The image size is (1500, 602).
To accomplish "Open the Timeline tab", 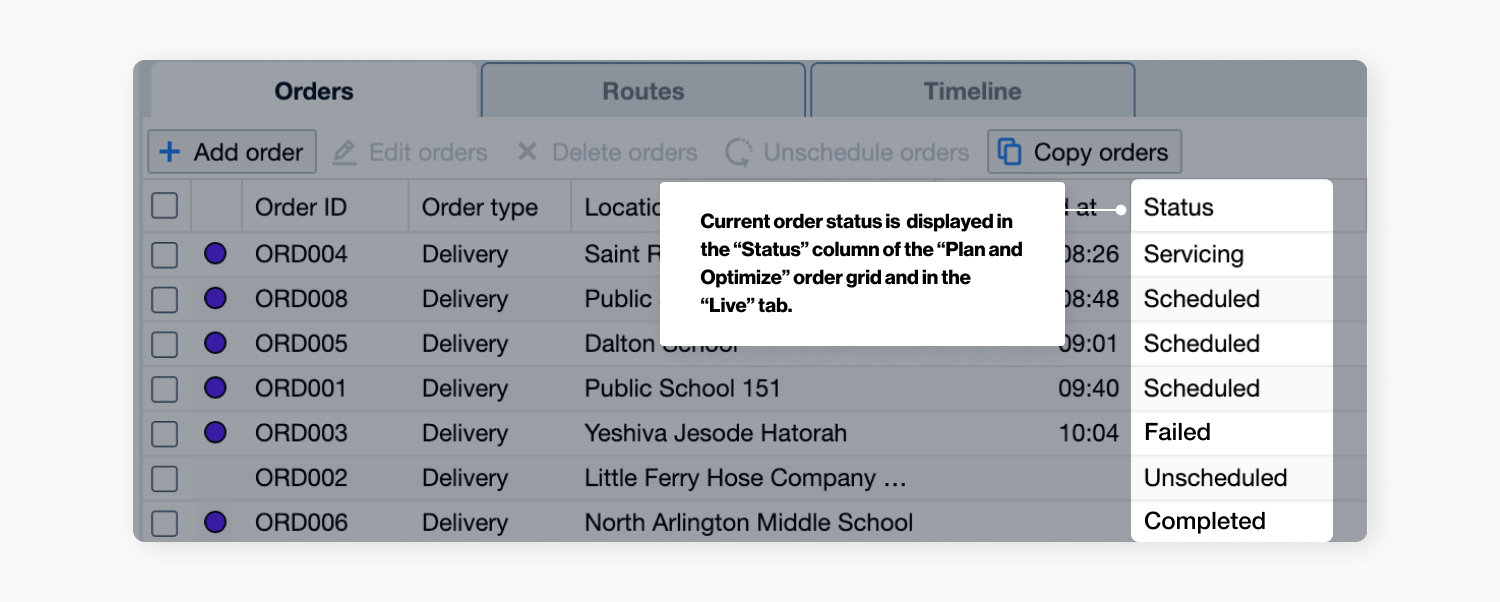I will tap(972, 91).
